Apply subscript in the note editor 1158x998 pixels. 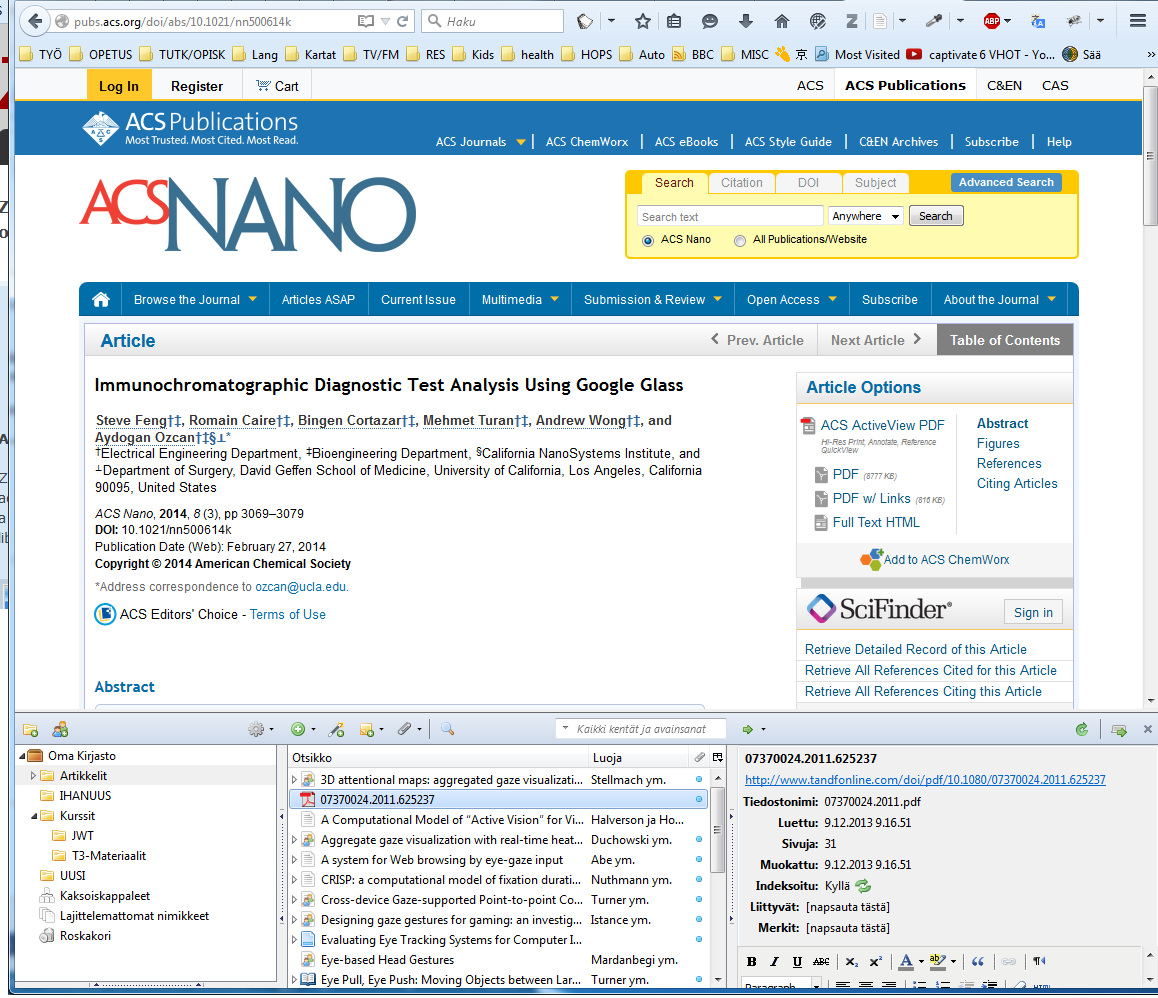click(x=852, y=961)
